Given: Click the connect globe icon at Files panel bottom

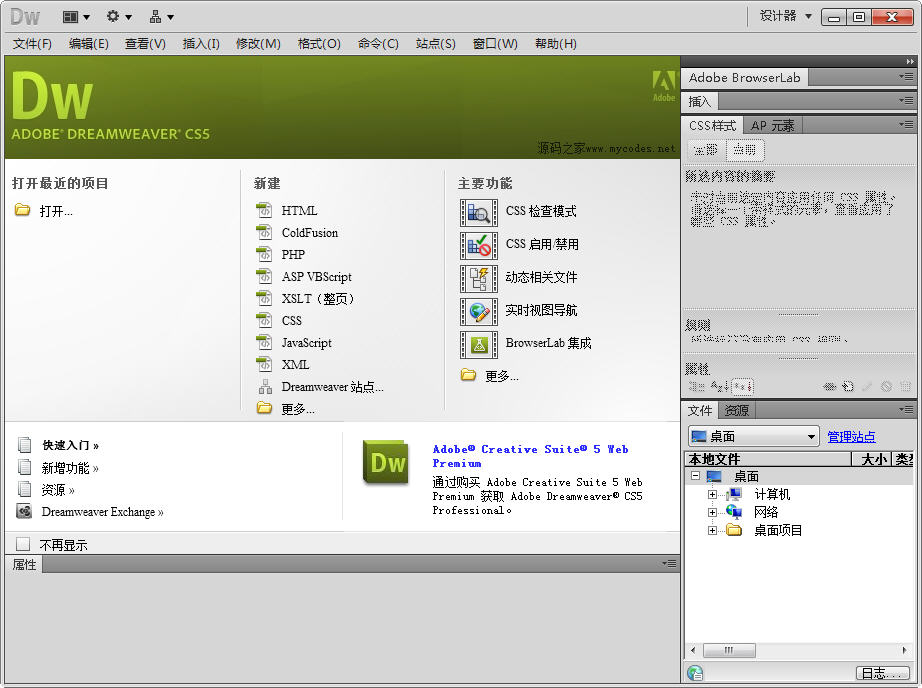Looking at the screenshot, I should tap(695, 672).
